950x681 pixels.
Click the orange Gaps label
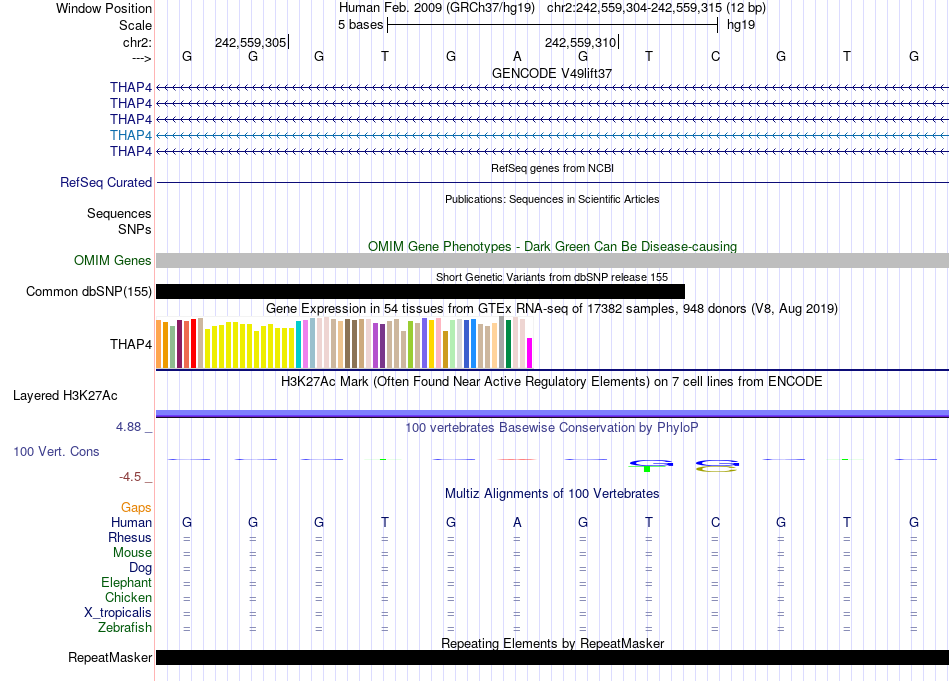tap(136, 508)
